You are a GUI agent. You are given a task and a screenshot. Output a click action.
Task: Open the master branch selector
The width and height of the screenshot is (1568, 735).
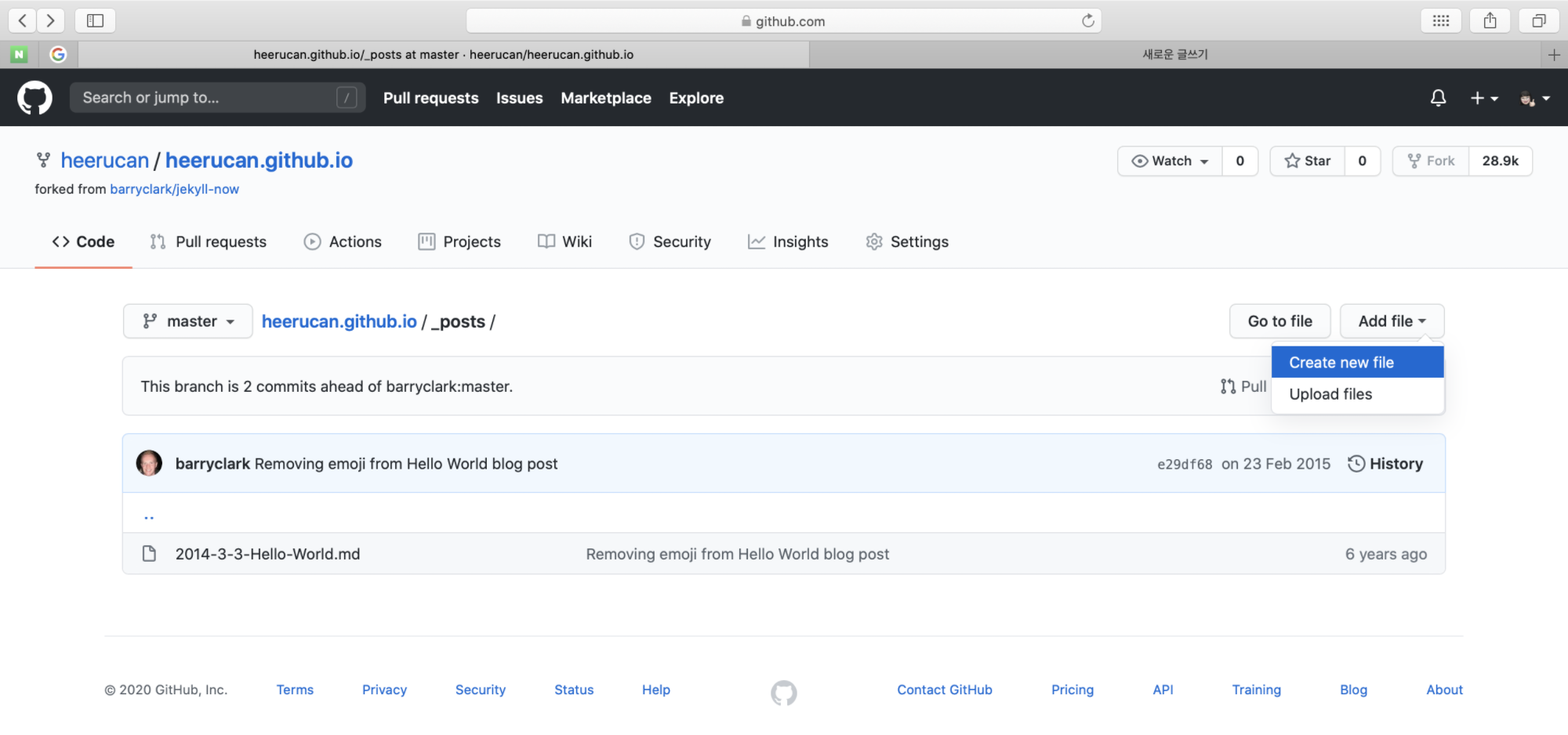pyautogui.click(x=188, y=321)
